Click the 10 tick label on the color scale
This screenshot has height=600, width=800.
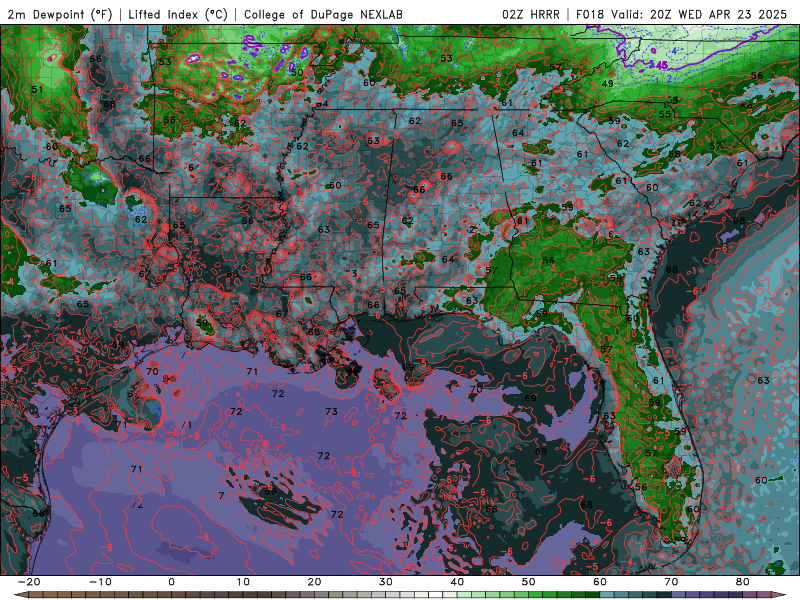coord(243,582)
